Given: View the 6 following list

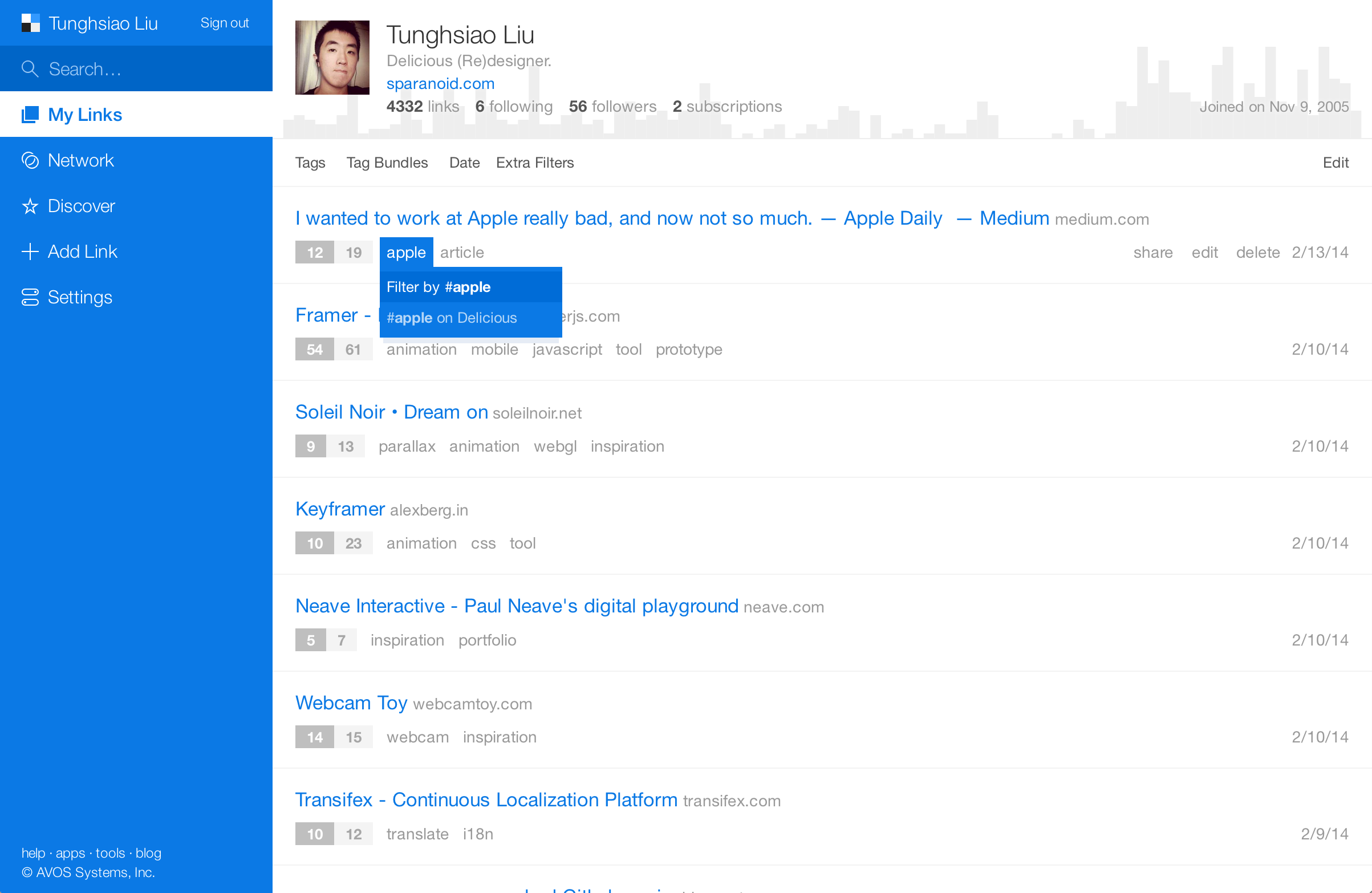Looking at the screenshot, I should click(514, 107).
